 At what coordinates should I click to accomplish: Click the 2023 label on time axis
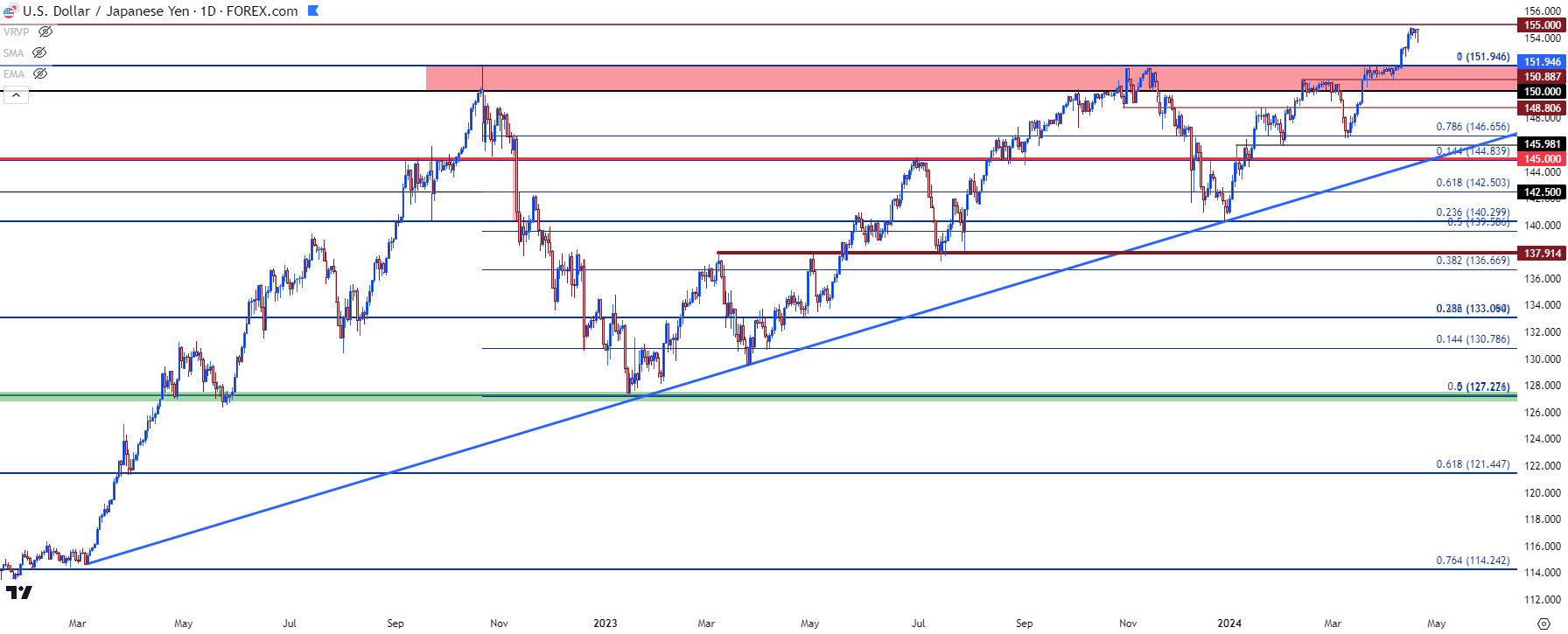[x=605, y=624]
